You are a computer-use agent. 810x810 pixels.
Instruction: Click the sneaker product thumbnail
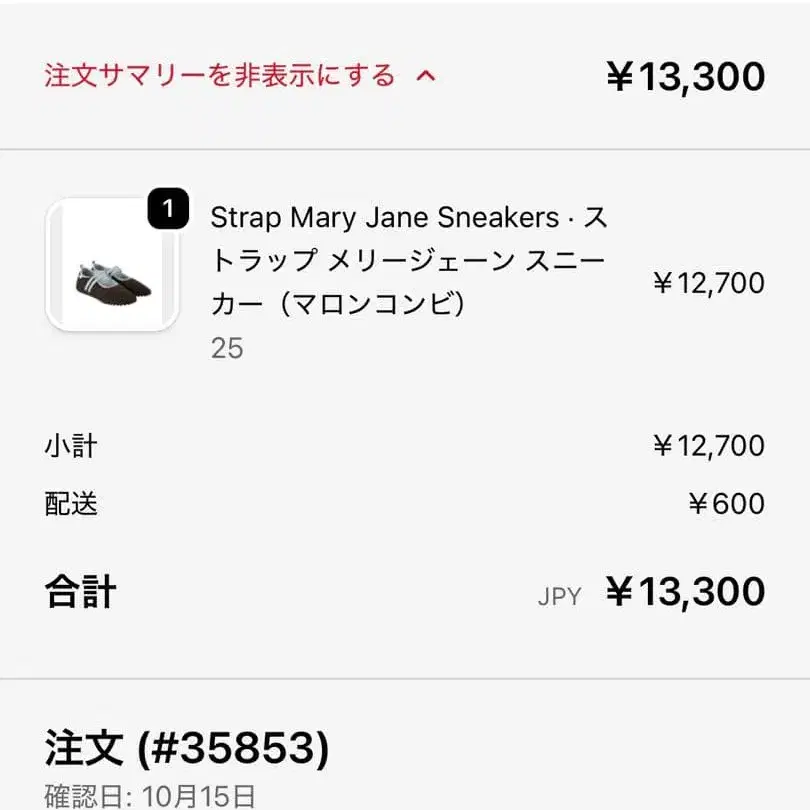112,265
